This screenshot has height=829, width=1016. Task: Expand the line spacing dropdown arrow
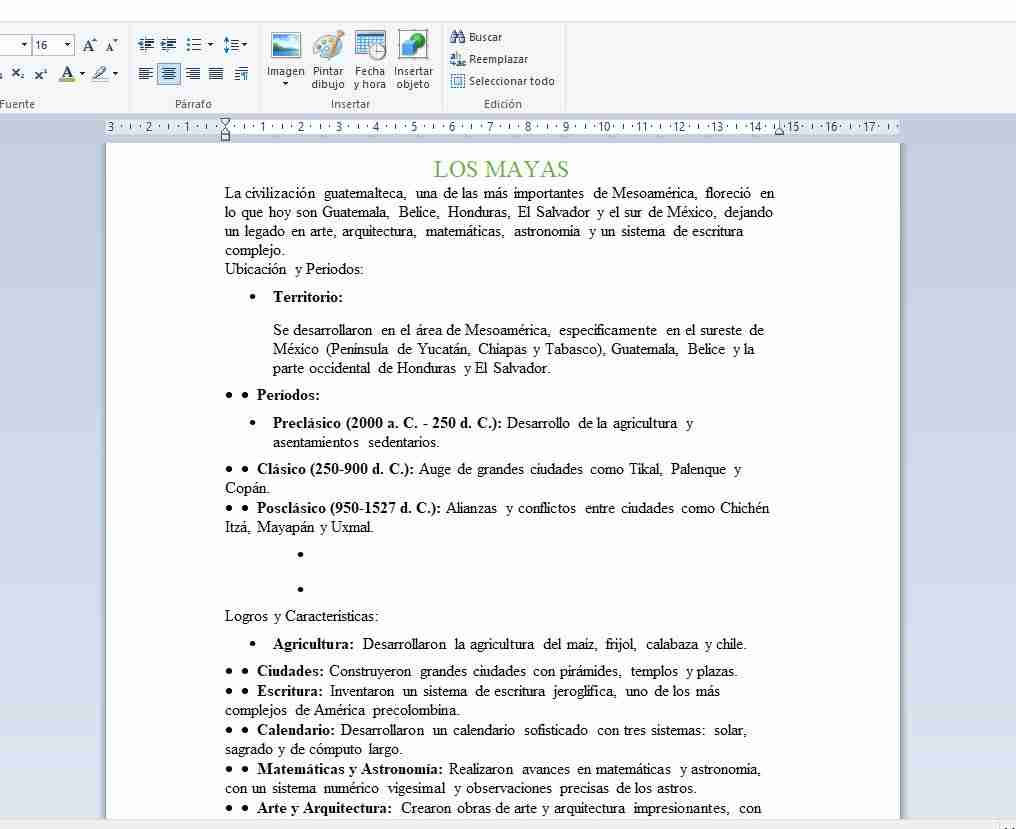pos(244,45)
